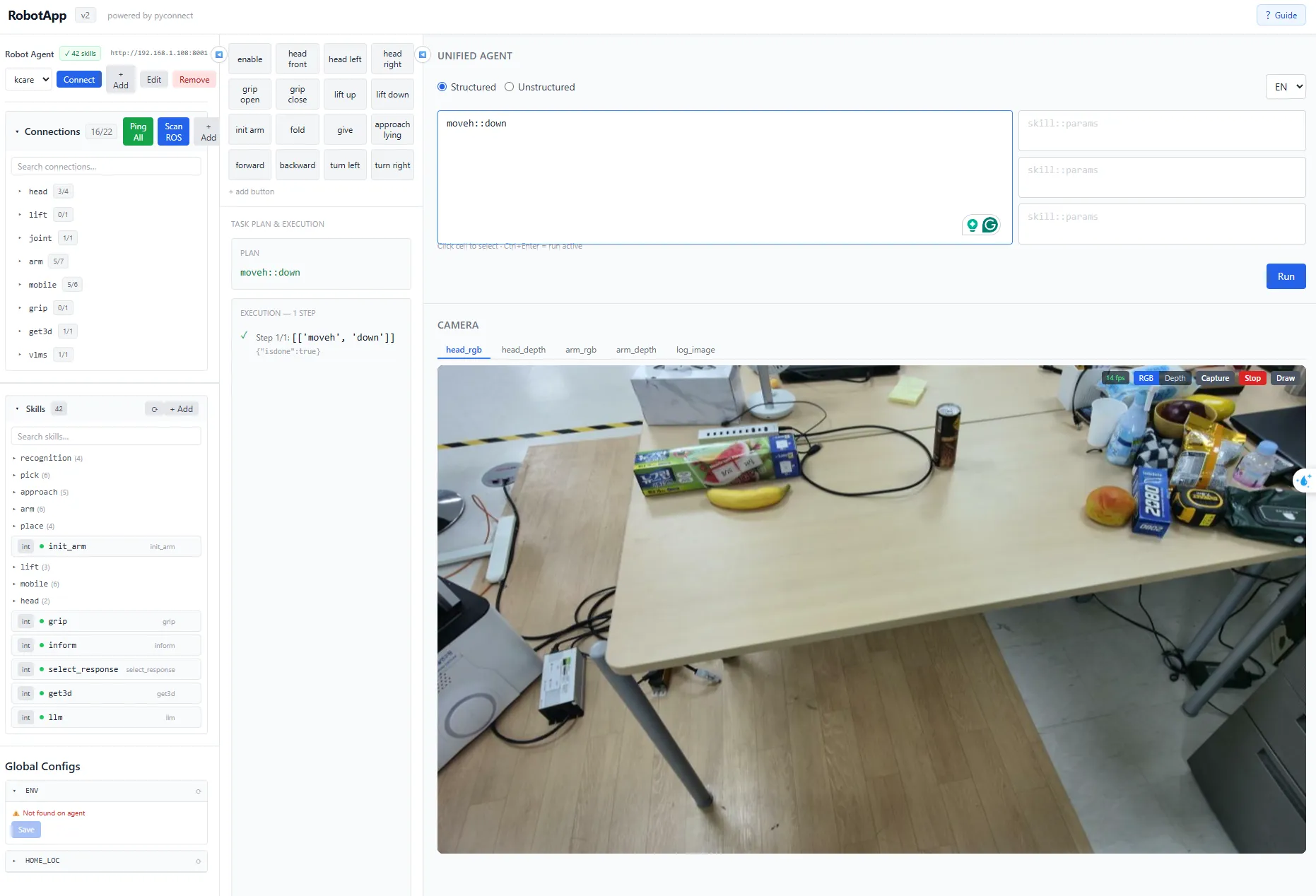The width and height of the screenshot is (1316, 896).
Task: Select the Structured radio button
Action: click(442, 87)
